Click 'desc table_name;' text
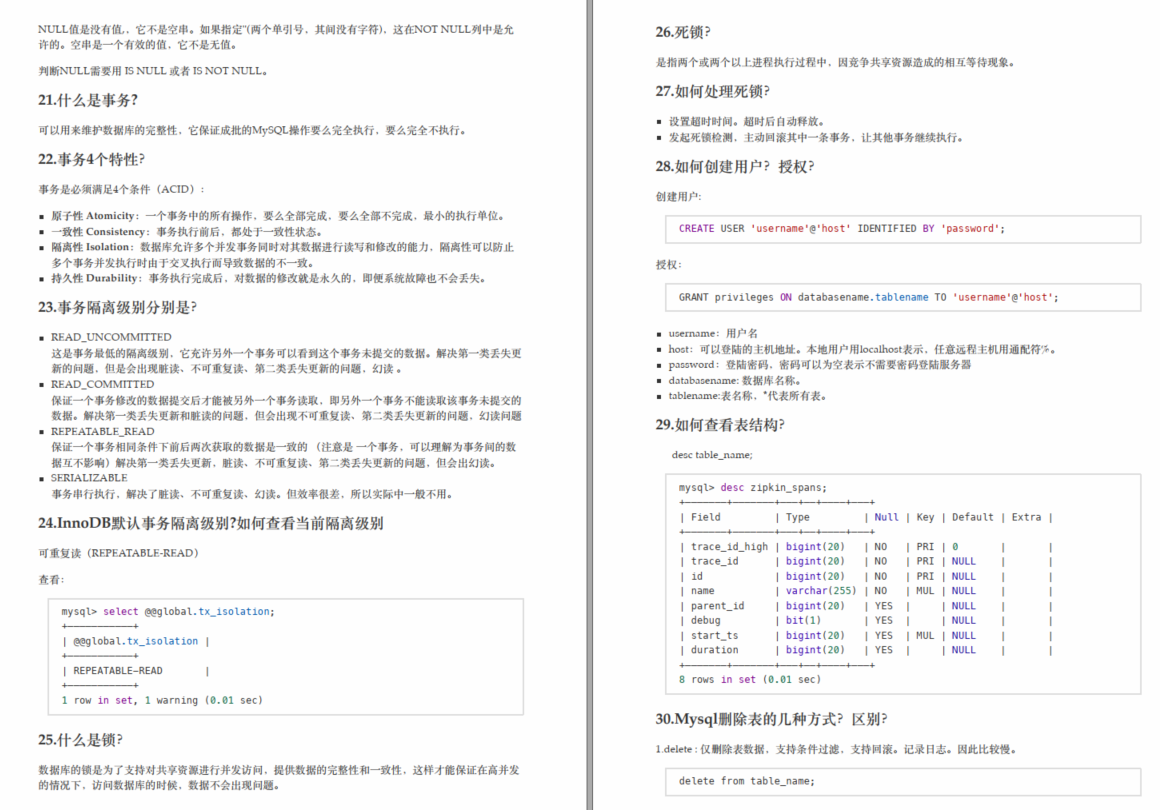1160x810 pixels. [x=712, y=455]
